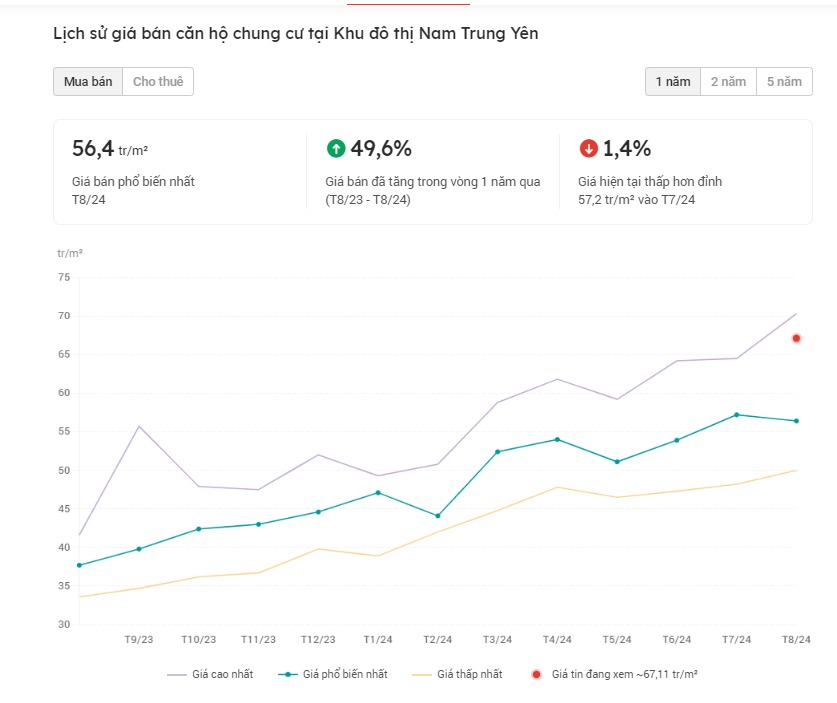Select the 2 năm time range
The image size is (837, 703).
pyautogui.click(x=728, y=82)
